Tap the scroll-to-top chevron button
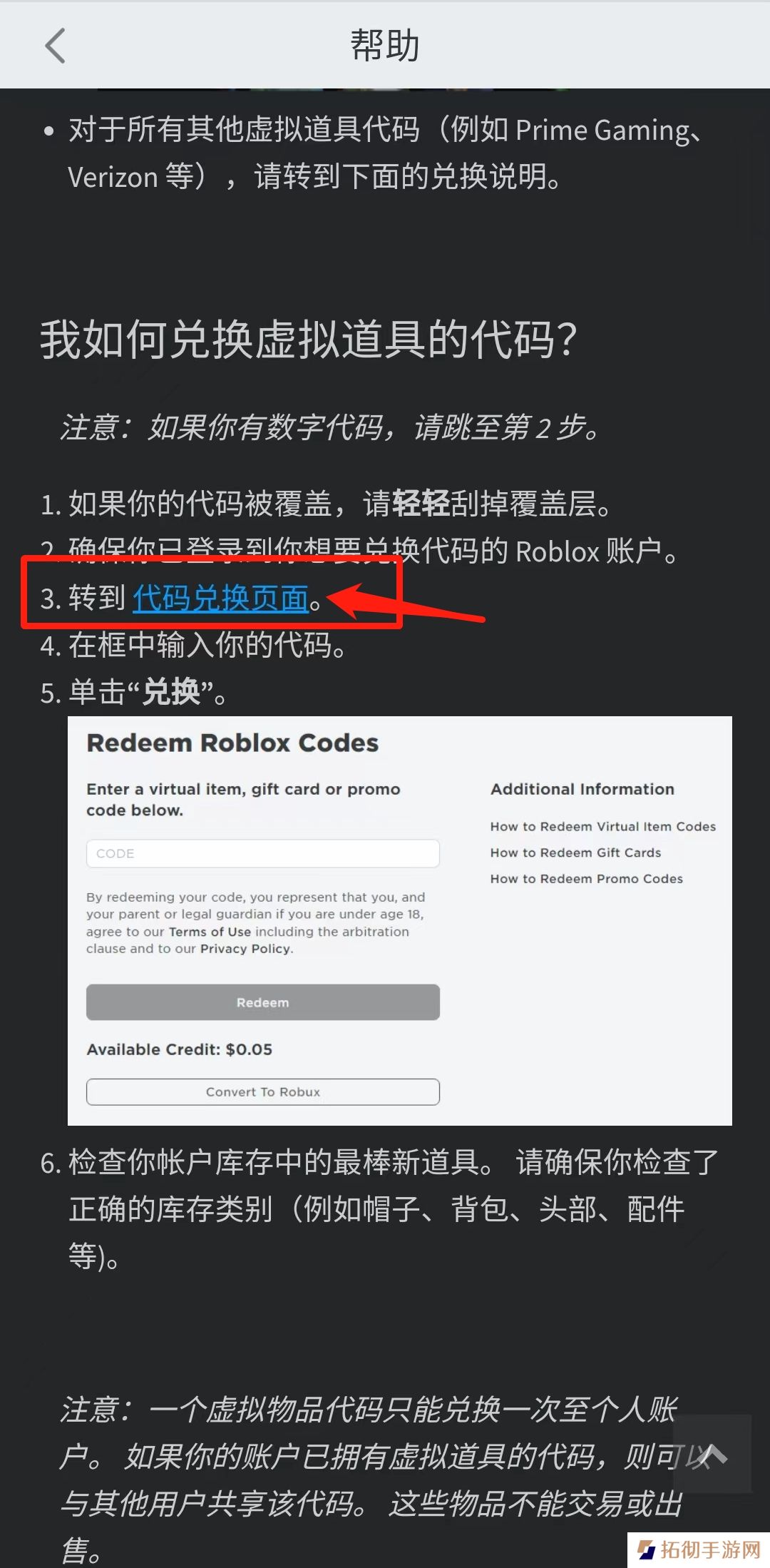770x1568 pixels. coord(712,1453)
